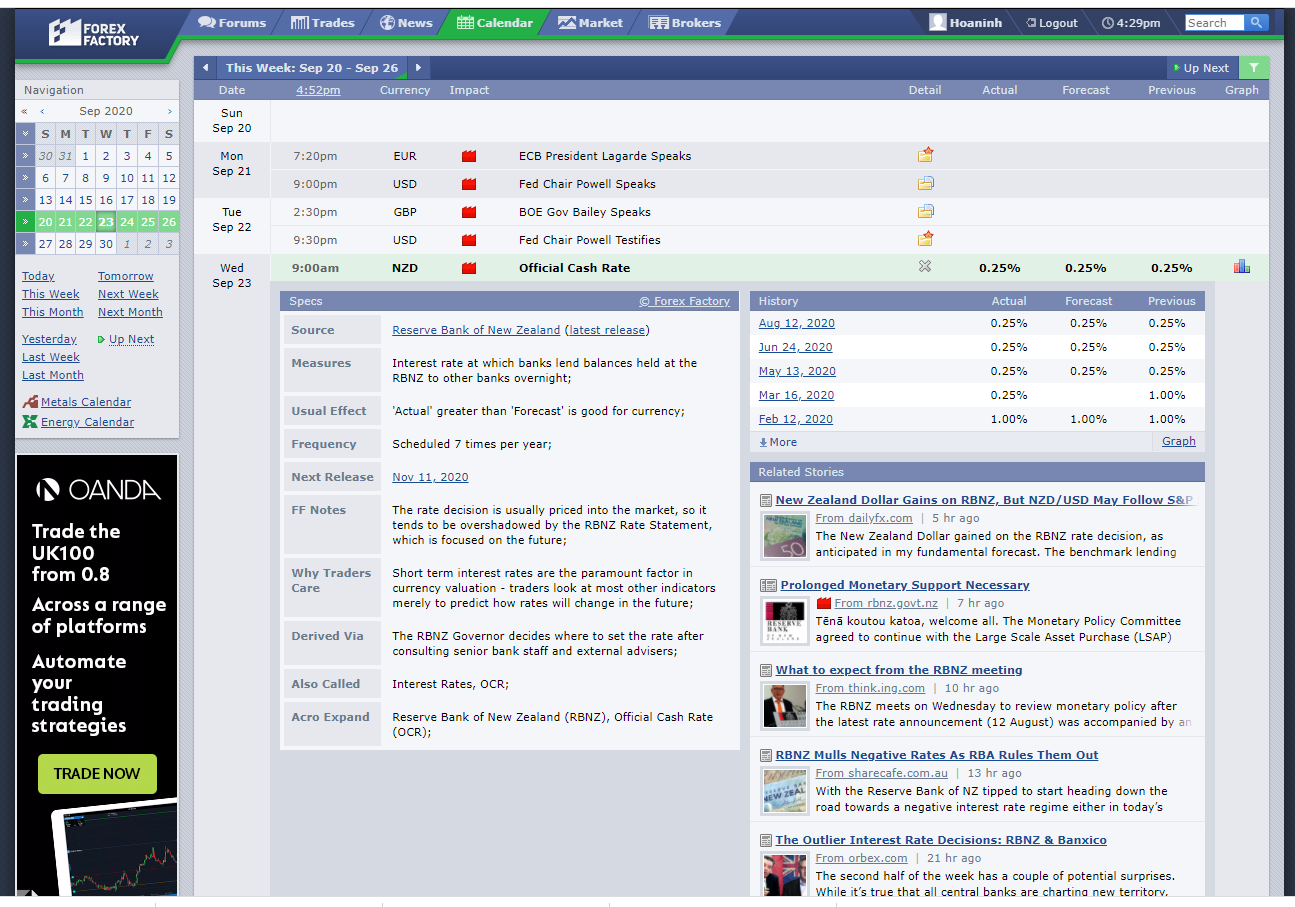Click red impact icon for Official Cash Rate
This screenshot has height=907, width=1295.
coord(469,268)
